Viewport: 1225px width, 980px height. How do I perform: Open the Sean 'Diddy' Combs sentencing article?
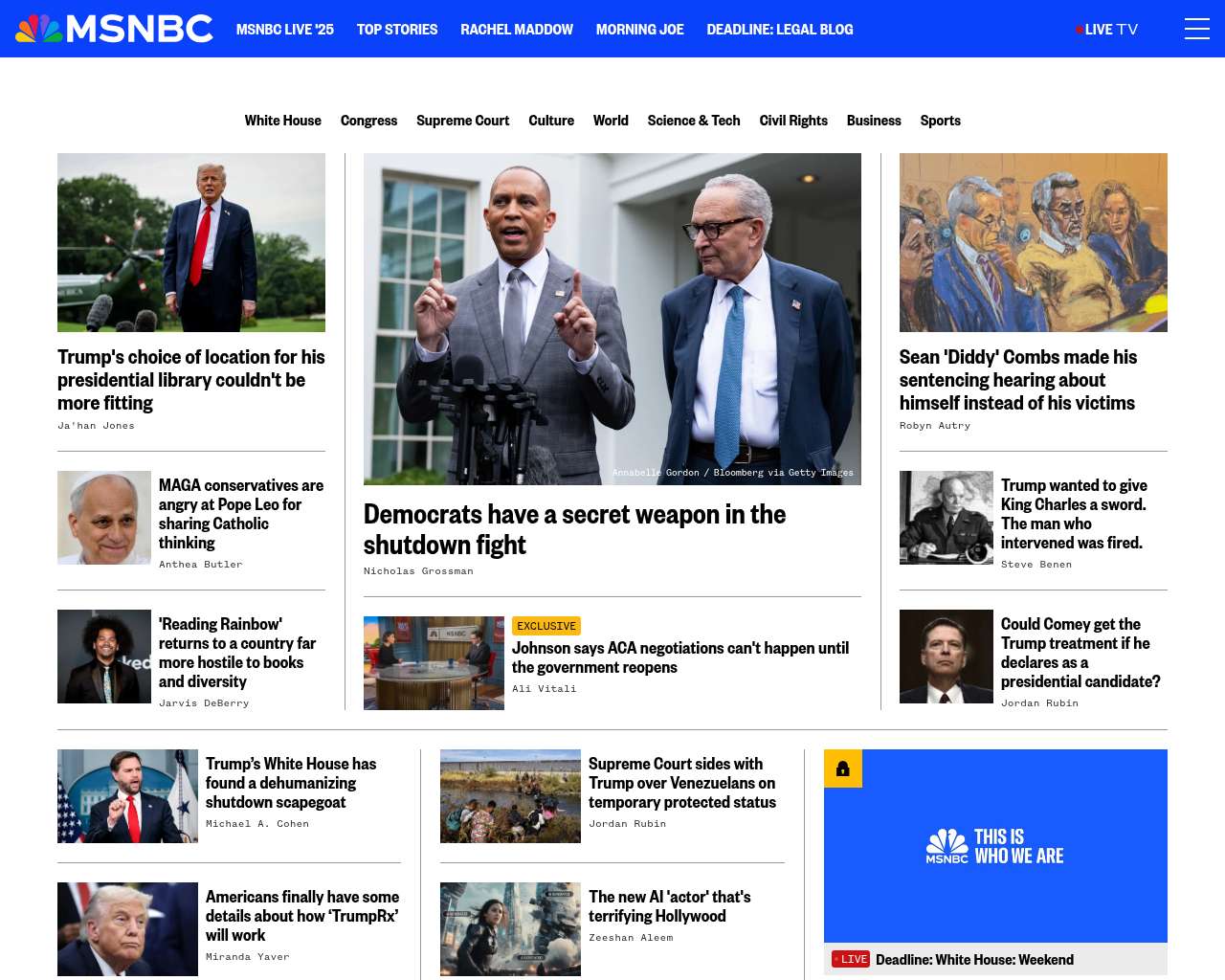click(x=1017, y=380)
